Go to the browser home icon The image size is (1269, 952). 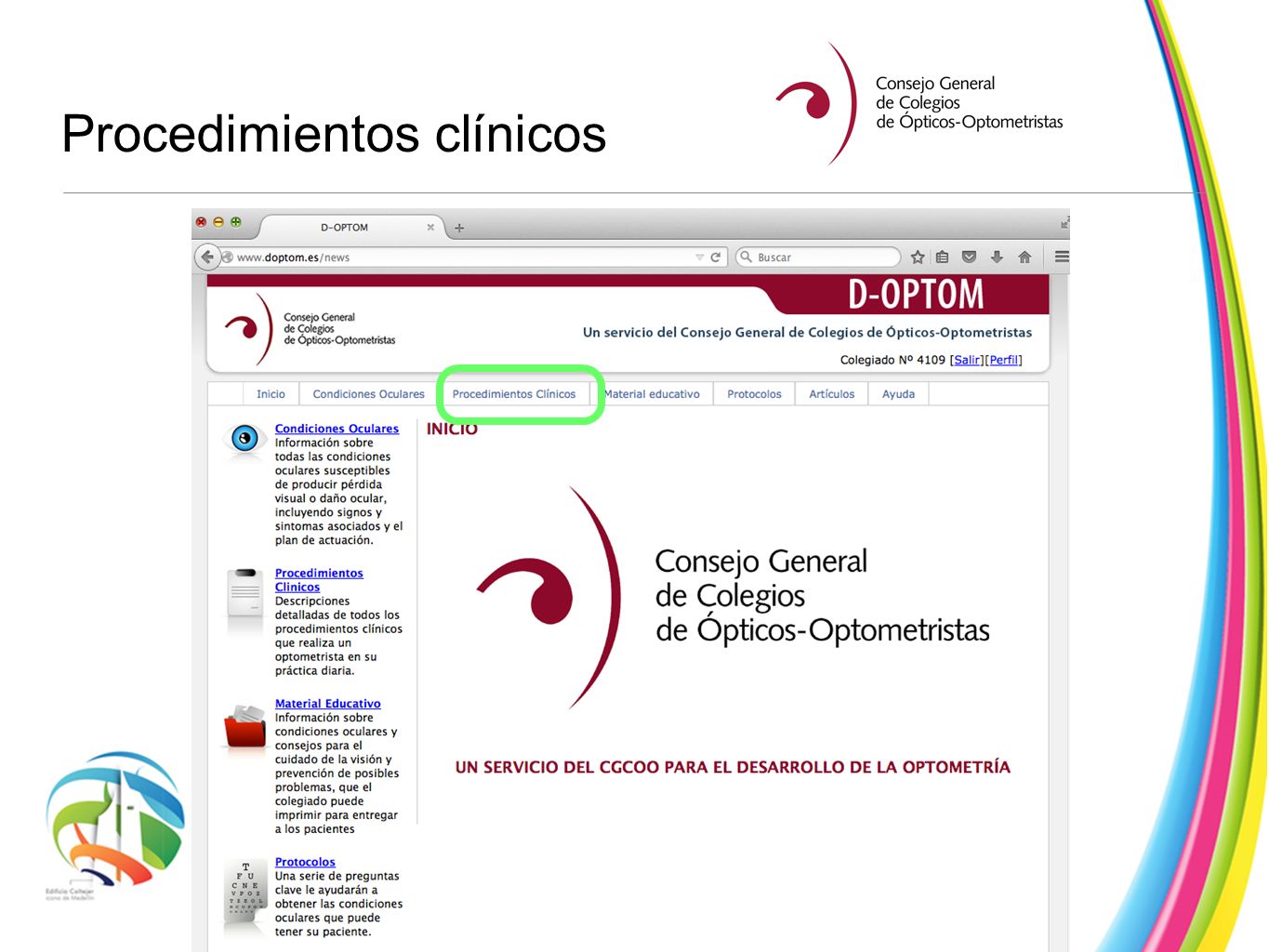click(x=1024, y=258)
